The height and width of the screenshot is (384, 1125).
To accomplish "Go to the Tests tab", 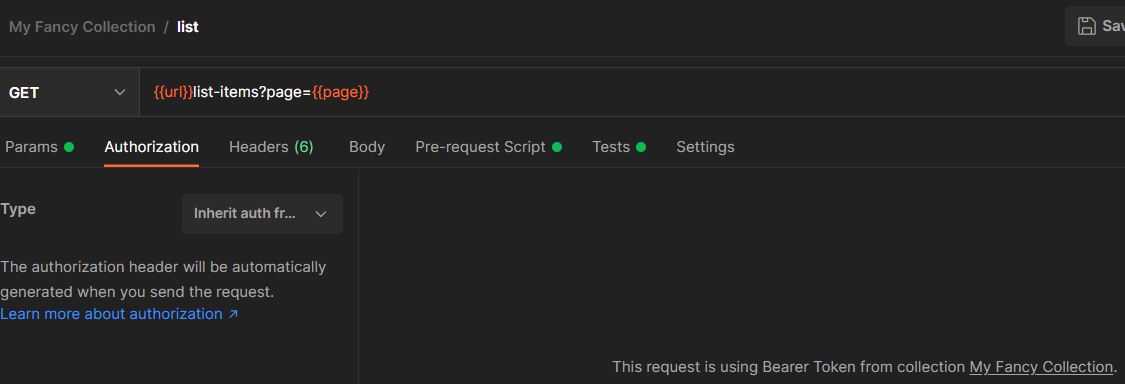I will pos(618,147).
